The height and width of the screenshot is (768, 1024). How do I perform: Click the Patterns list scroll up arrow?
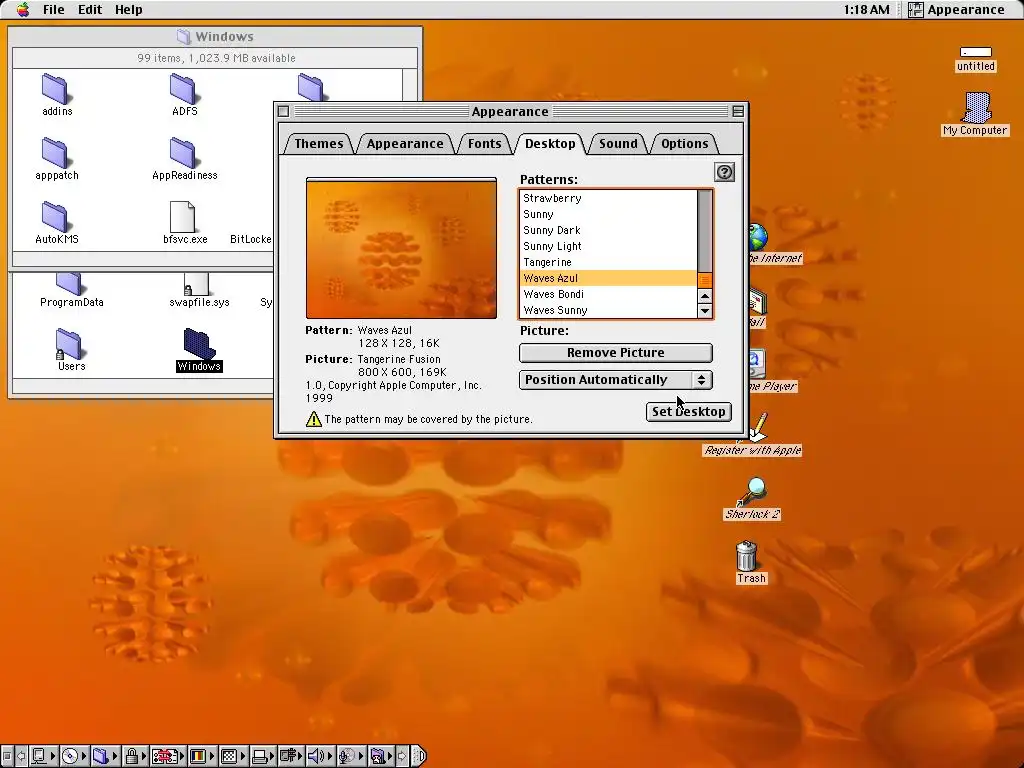pos(704,296)
